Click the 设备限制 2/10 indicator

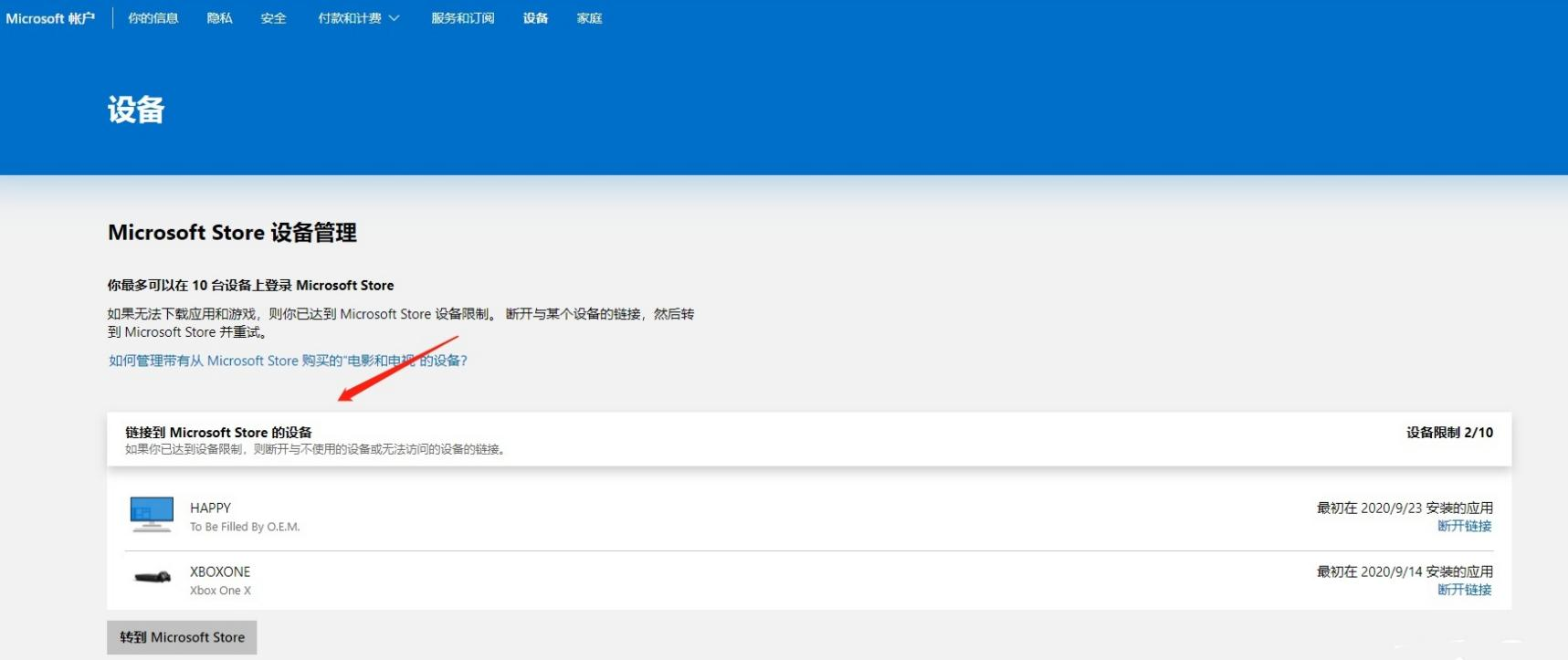(1449, 433)
